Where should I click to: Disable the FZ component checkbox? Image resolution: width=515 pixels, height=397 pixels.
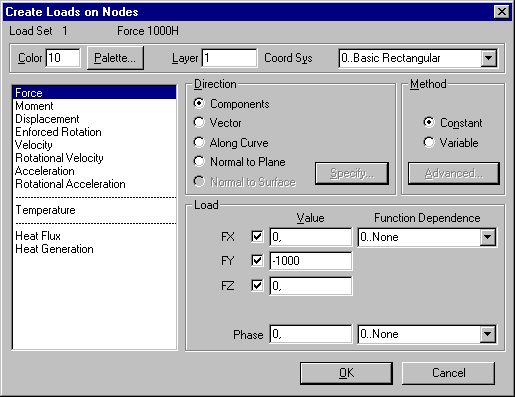(257, 286)
